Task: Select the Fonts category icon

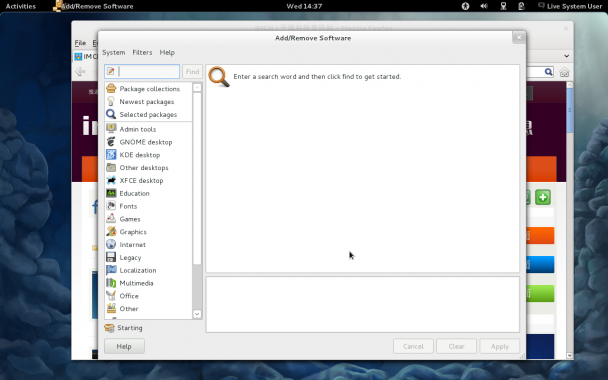Action: 111,206
